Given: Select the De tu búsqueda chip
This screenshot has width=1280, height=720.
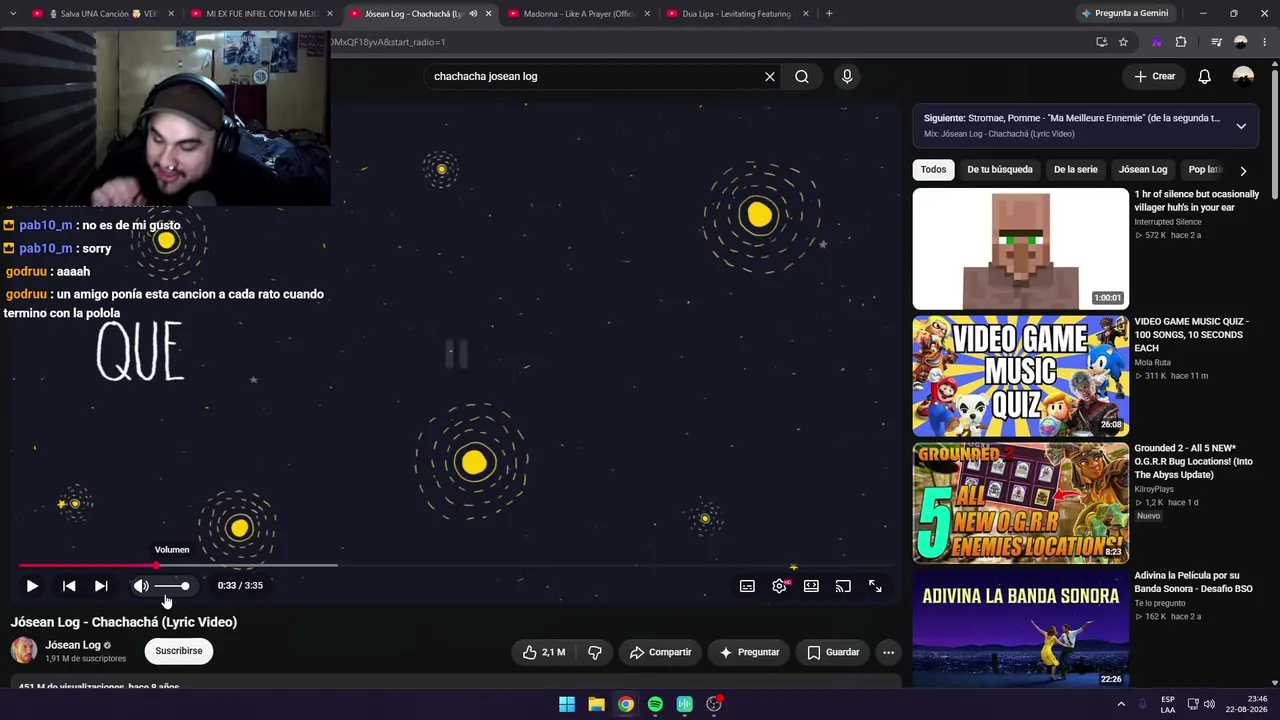Looking at the screenshot, I should click(1000, 170).
